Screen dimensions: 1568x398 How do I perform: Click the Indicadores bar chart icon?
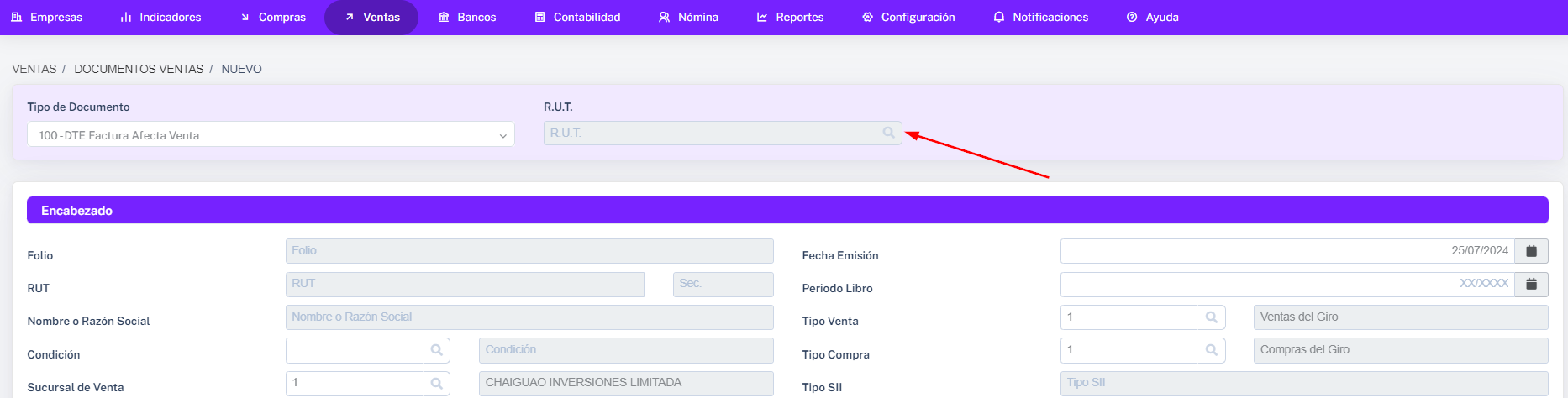pyautogui.click(x=126, y=17)
